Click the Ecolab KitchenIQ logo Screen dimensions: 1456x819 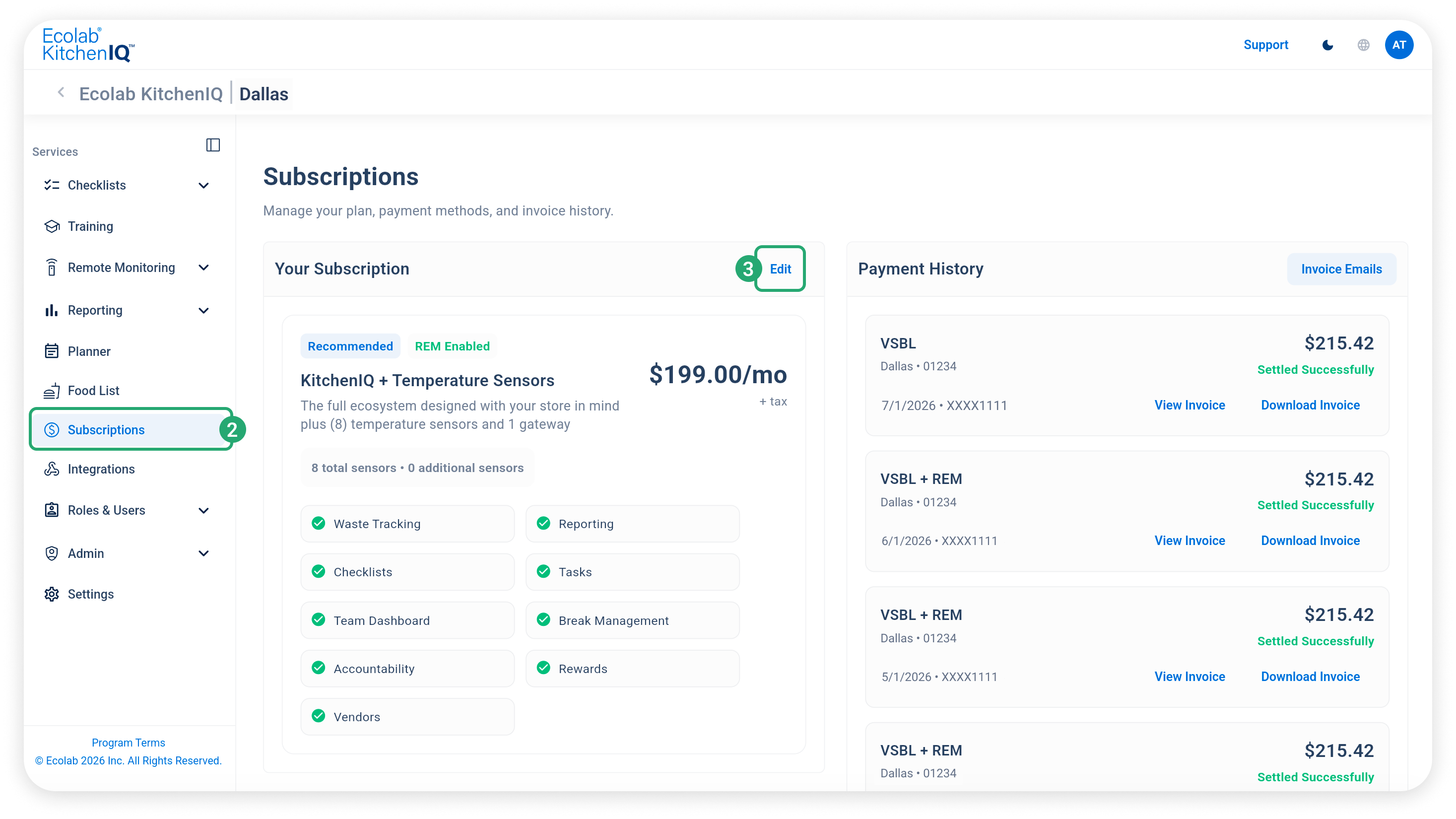[88, 45]
